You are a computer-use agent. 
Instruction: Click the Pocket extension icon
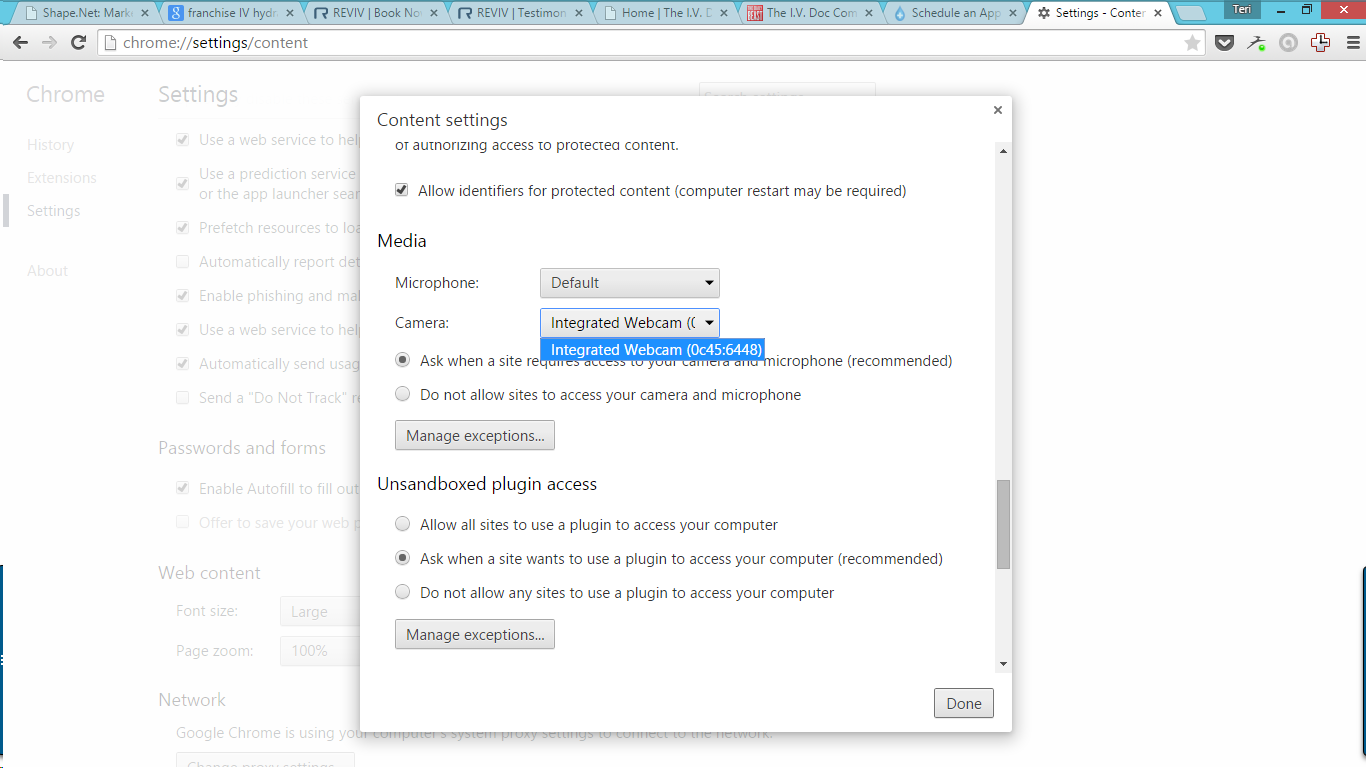(1224, 43)
